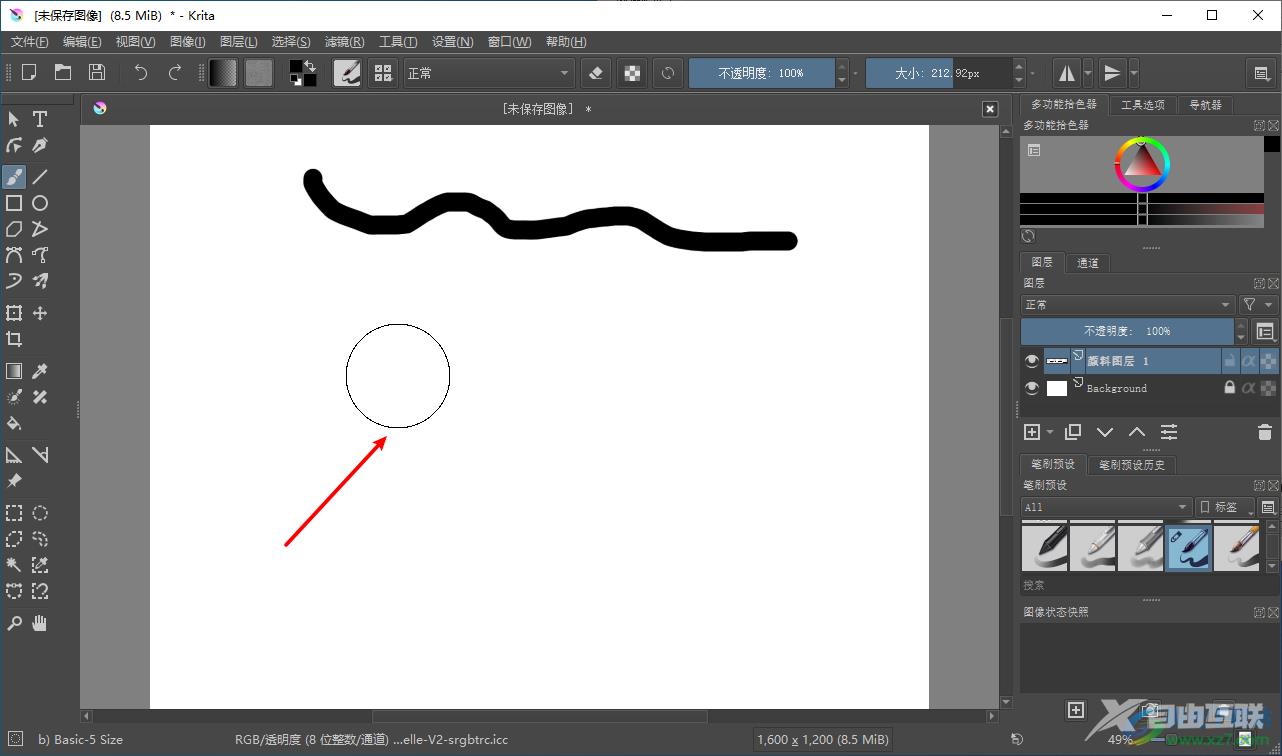Select the Zoom magnifier tool
The height and width of the screenshot is (756, 1282).
click(x=14, y=623)
